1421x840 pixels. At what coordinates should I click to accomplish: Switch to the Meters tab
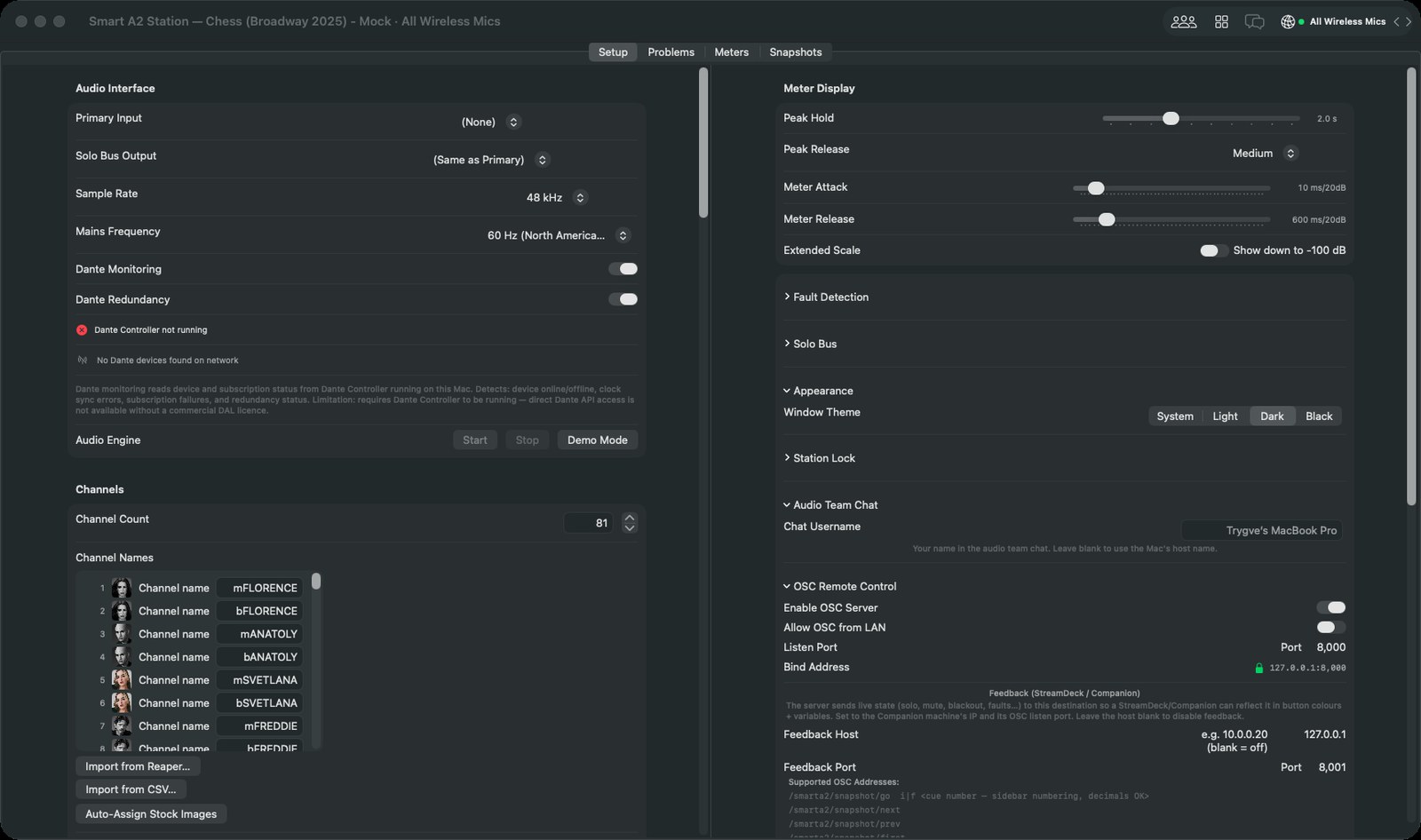[731, 52]
